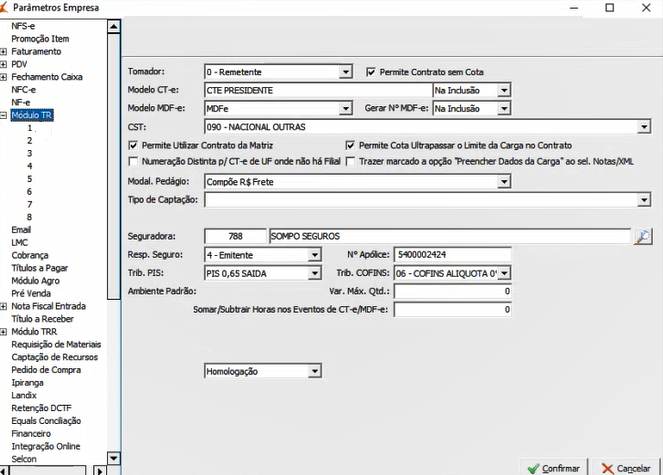Select Ipiranga in the tree
This screenshot has height=475, width=663.
click(x=27, y=382)
